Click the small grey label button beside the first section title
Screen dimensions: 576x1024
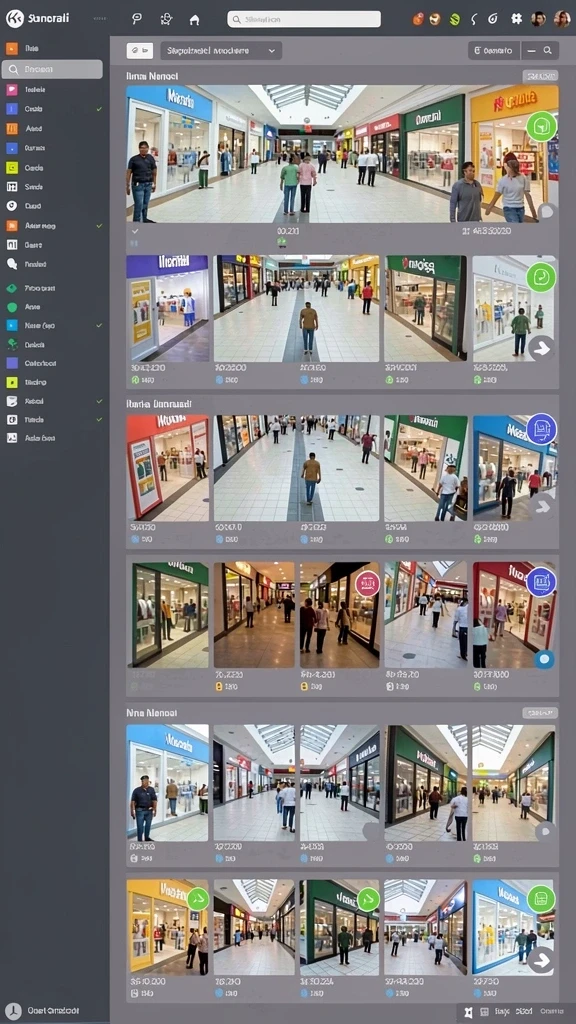click(540, 76)
